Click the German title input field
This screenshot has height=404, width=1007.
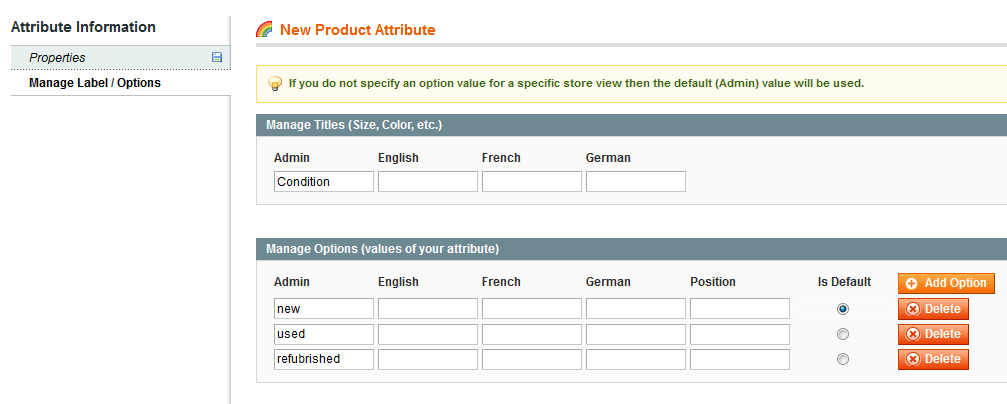635,182
